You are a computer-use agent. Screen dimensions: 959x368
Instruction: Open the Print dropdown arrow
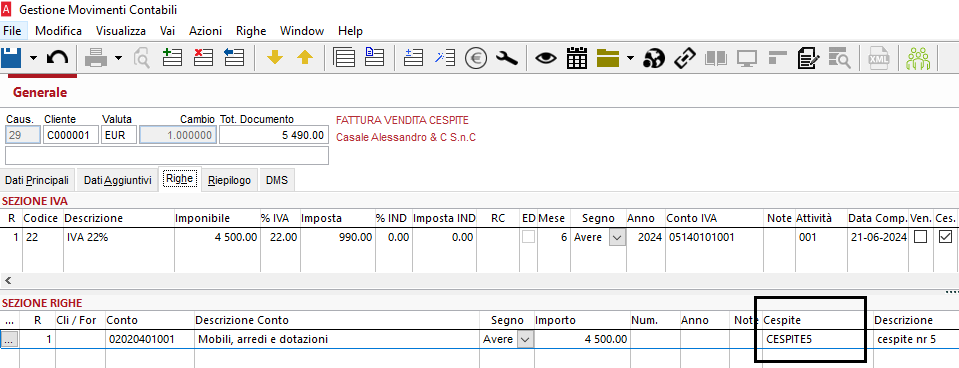(118, 58)
